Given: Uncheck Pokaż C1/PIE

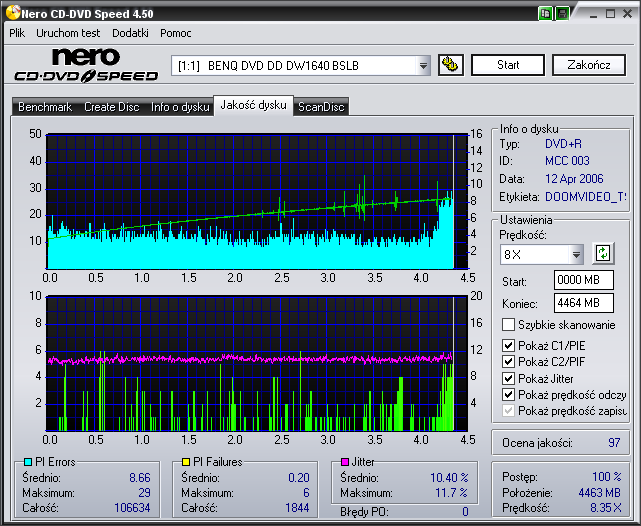Looking at the screenshot, I should (x=508, y=345).
